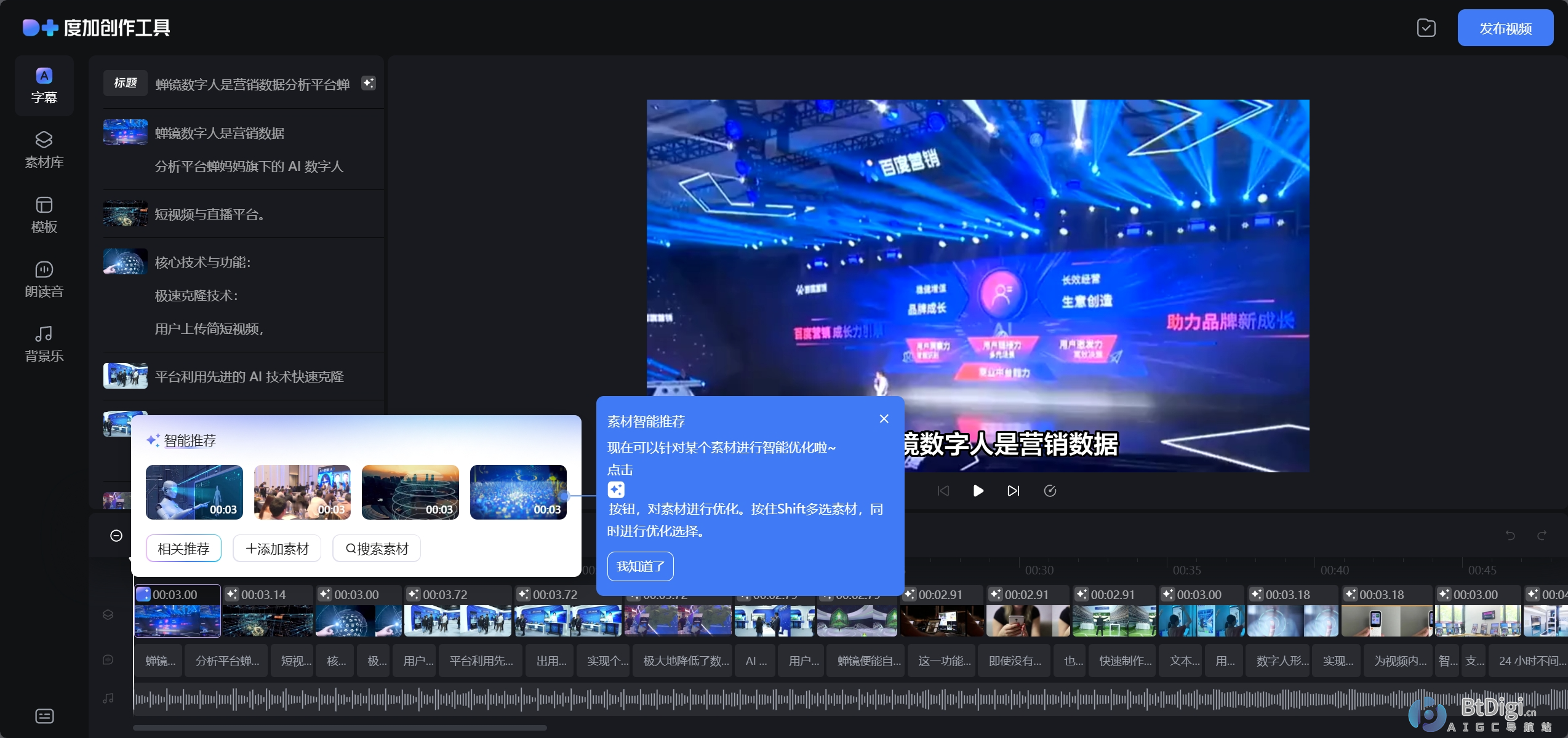Click the sparkle icon on clip 00:03.14
1568x738 pixels.
pyautogui.click(x=231, y=595)
